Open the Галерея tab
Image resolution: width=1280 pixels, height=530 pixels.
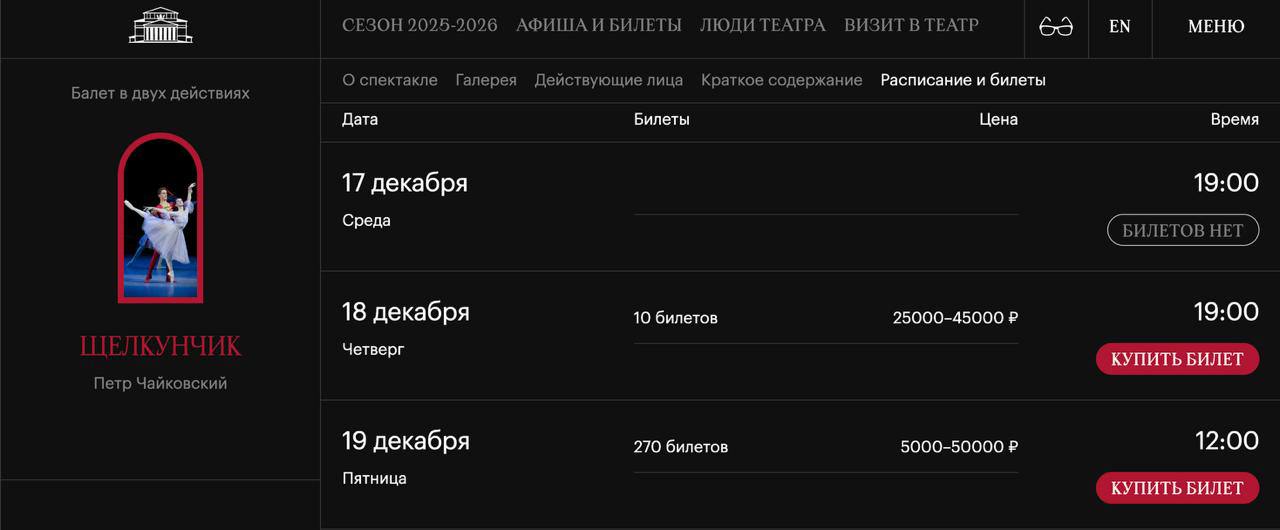(x=486, y=80)
